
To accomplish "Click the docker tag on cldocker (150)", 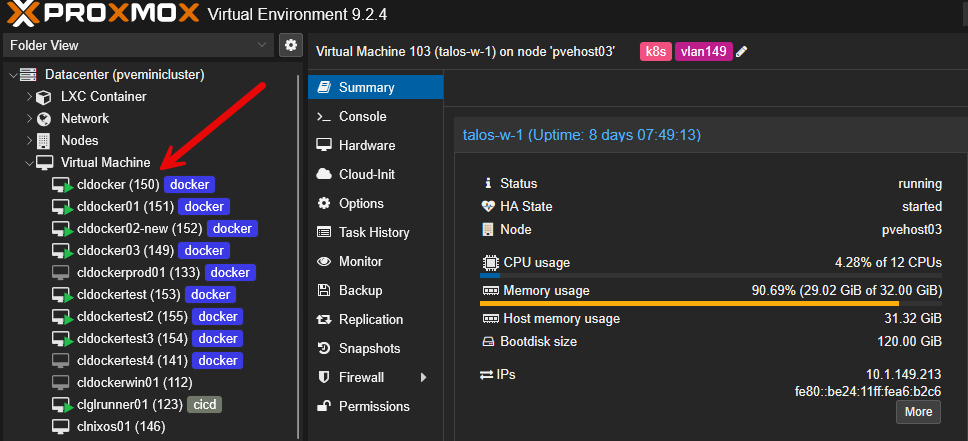I will (x=190, y=184).
